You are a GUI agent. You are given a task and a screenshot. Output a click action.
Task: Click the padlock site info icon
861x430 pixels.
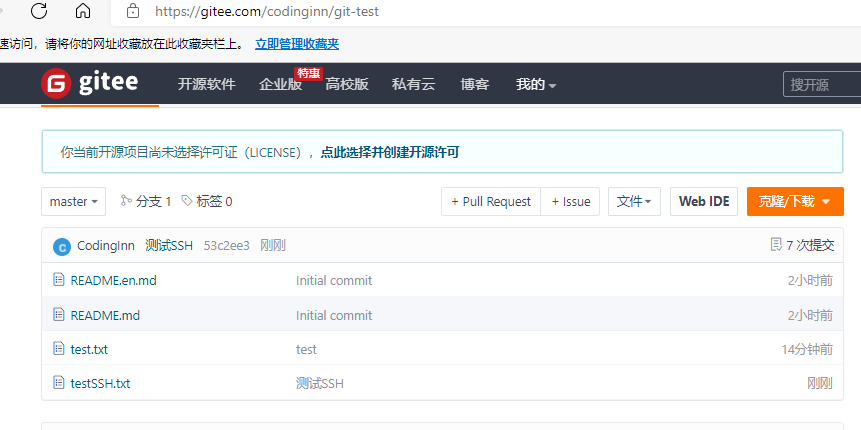click(x=132, y=10)
